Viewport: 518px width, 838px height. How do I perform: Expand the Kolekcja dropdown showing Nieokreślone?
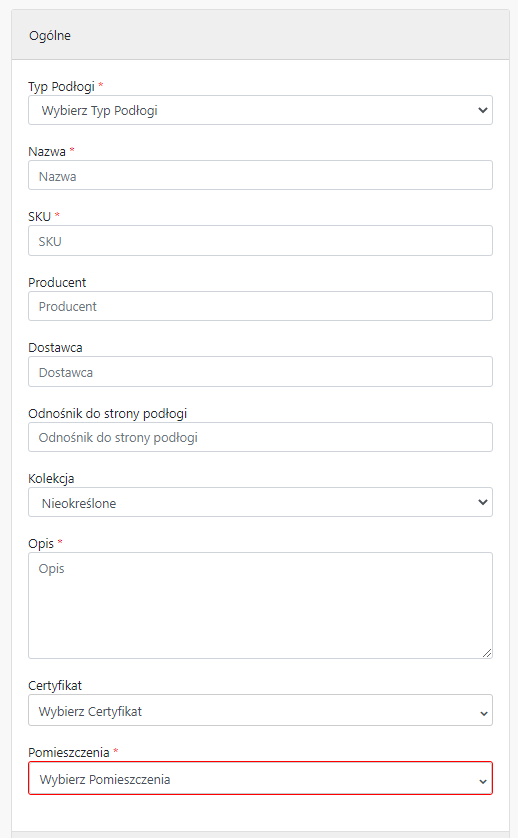click(x=260, y=502)
